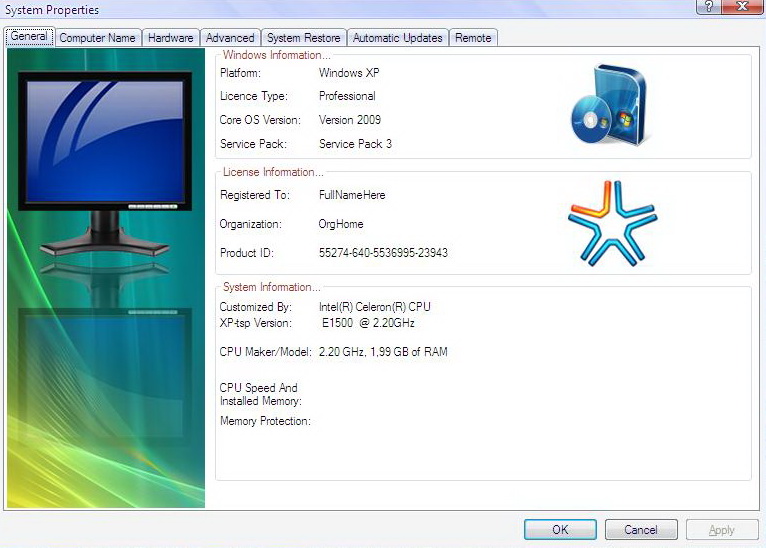Click the 'FullNameHere' registered name
The height and width of the screenshot is (548, 766).
click(x=352, y=195)
